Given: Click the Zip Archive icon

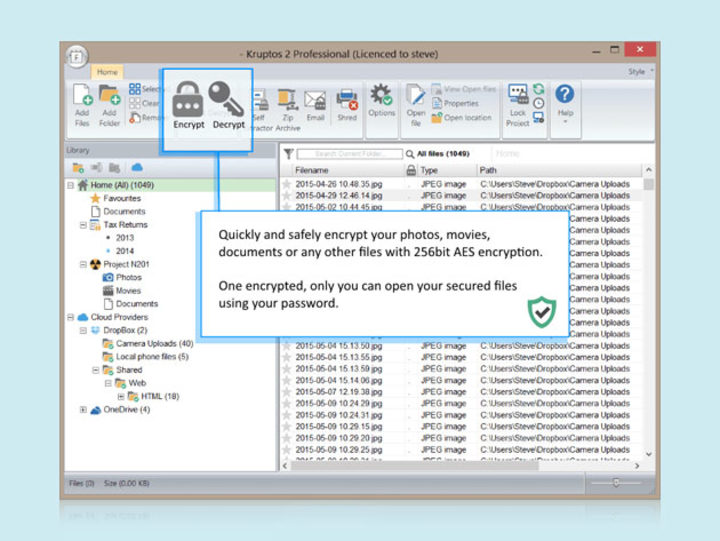Looking at the screenshot, I should click(288, 103).
